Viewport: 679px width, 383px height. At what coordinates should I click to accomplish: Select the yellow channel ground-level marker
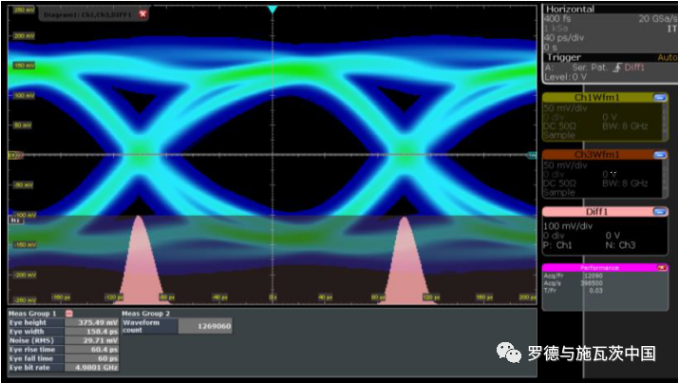click(x=14, y=155)
